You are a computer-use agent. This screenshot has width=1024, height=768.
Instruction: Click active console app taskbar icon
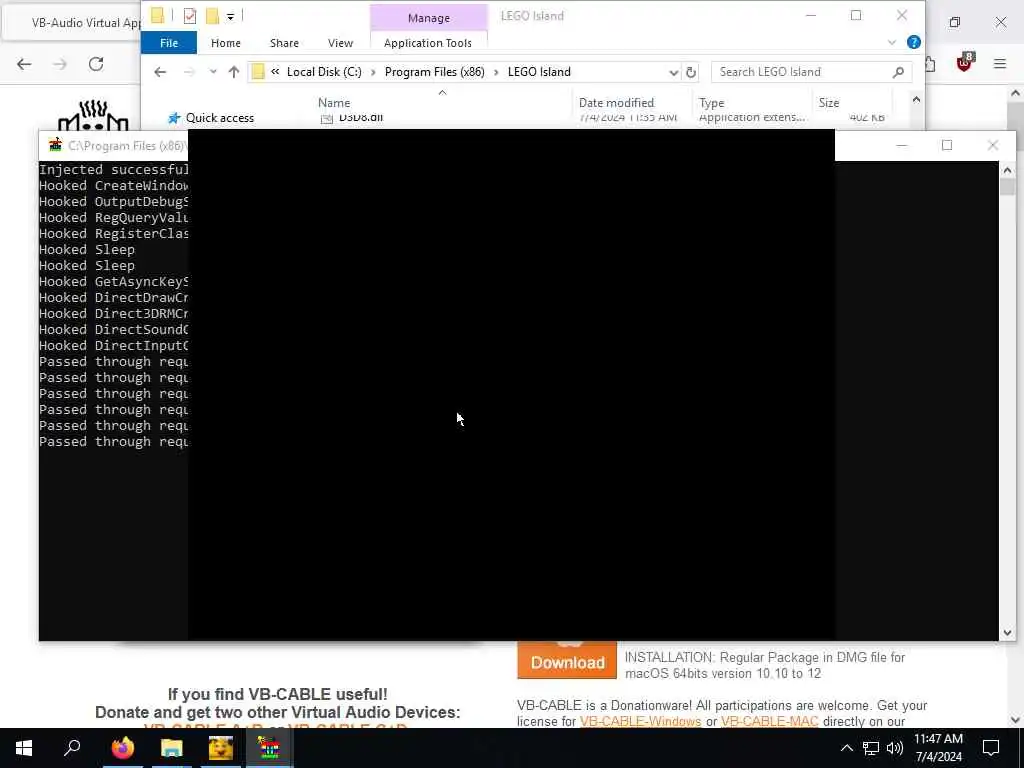pos(269,748)
